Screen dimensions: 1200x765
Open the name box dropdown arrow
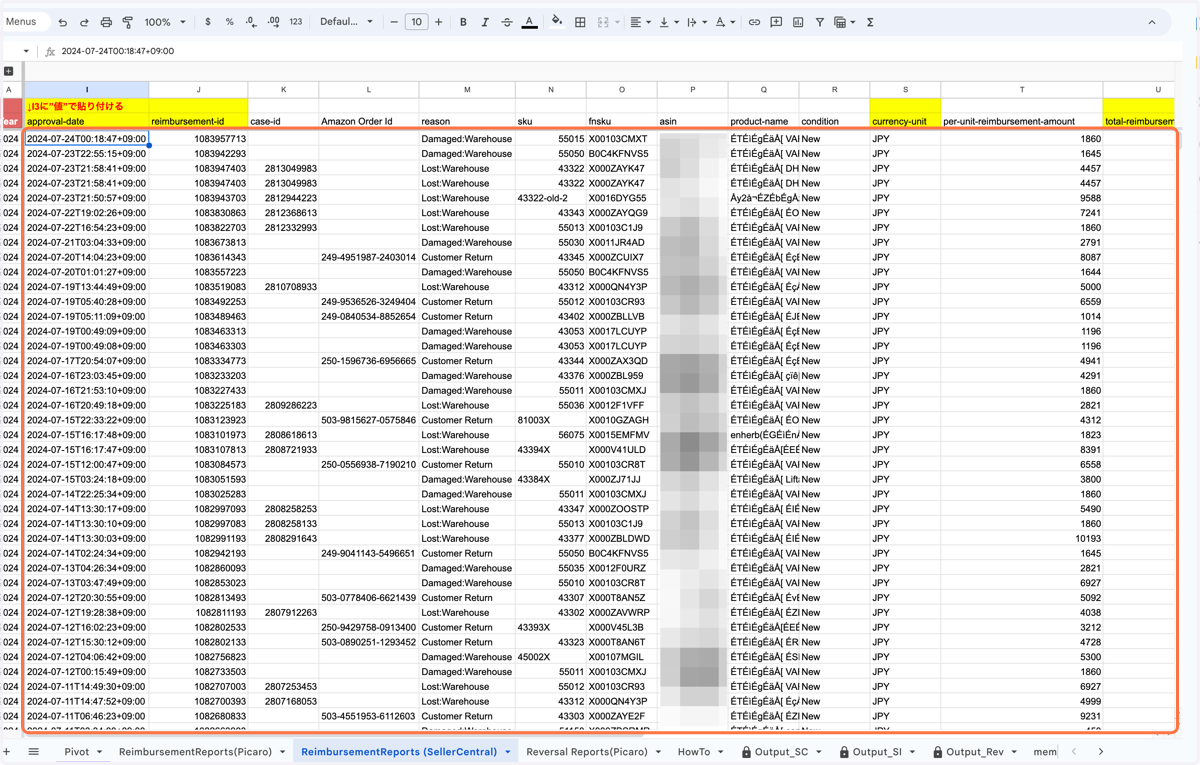point(26,51)
